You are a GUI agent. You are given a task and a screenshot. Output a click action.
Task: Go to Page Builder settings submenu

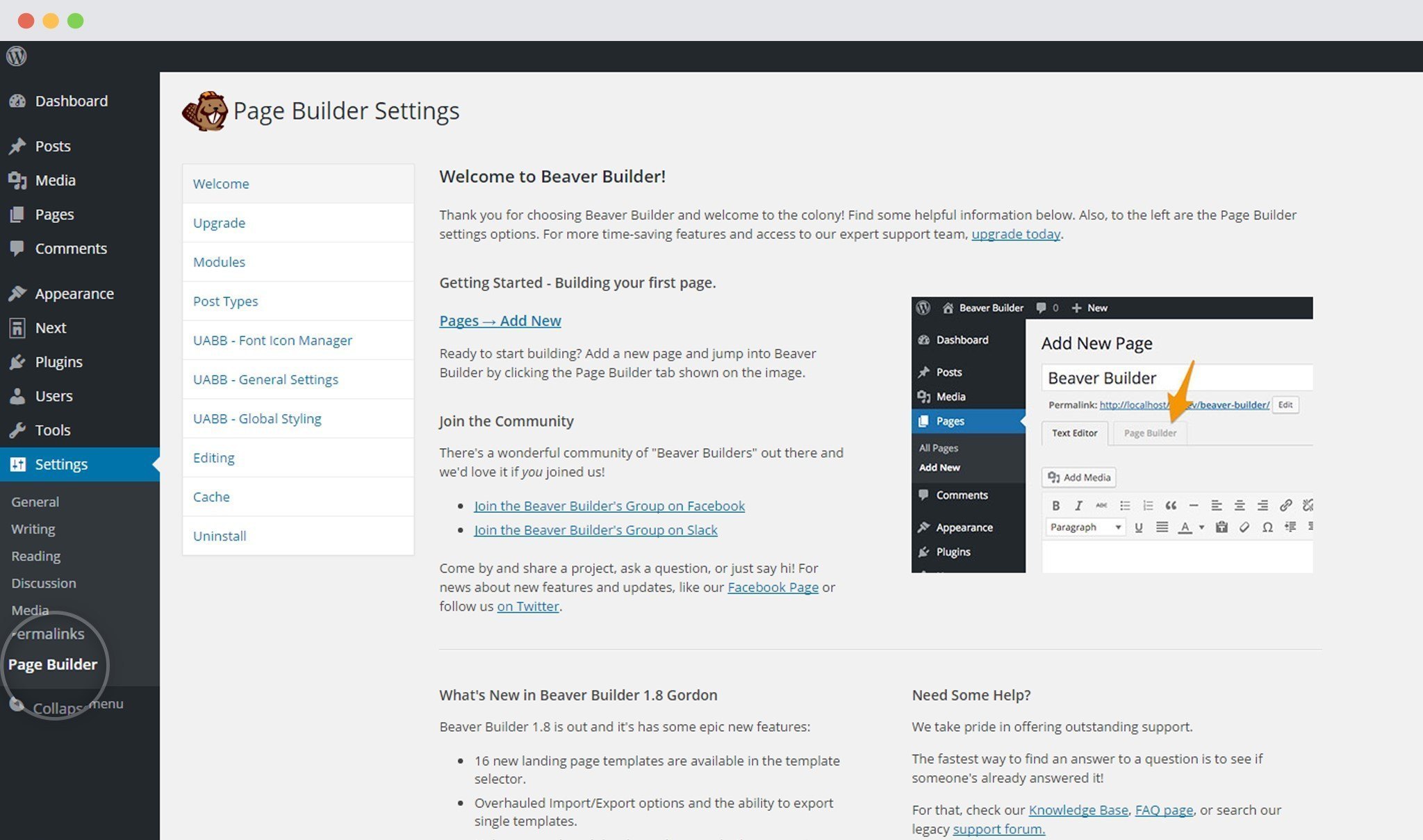[53, 664]
